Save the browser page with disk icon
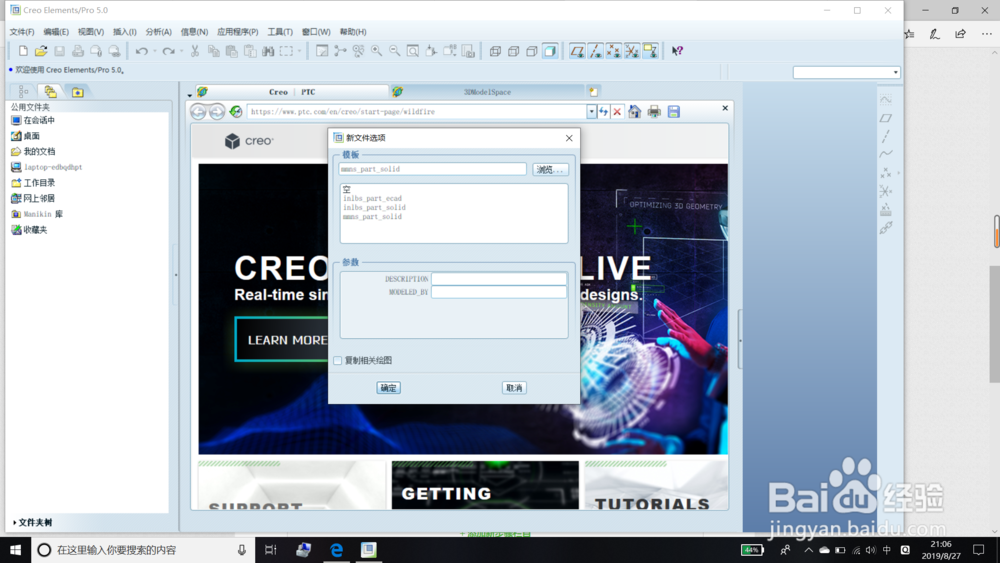This screenshot has width=1000, height=563. pos(673,112)
